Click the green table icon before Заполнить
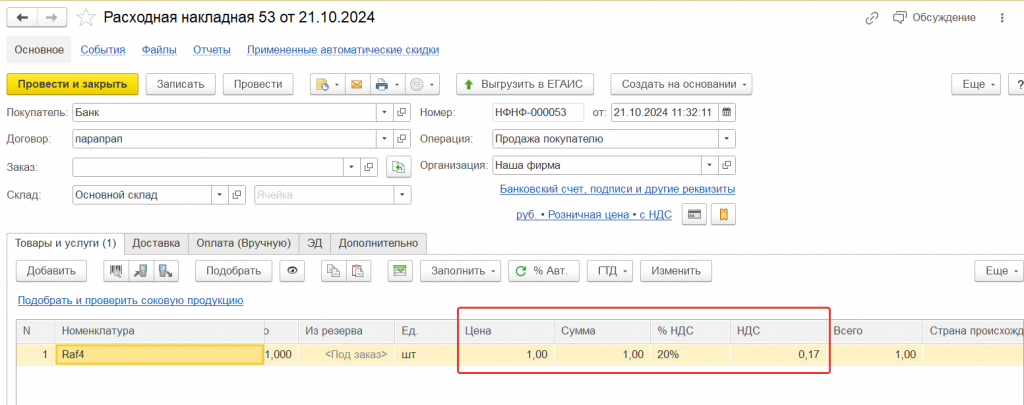 (x=400, y=271)
